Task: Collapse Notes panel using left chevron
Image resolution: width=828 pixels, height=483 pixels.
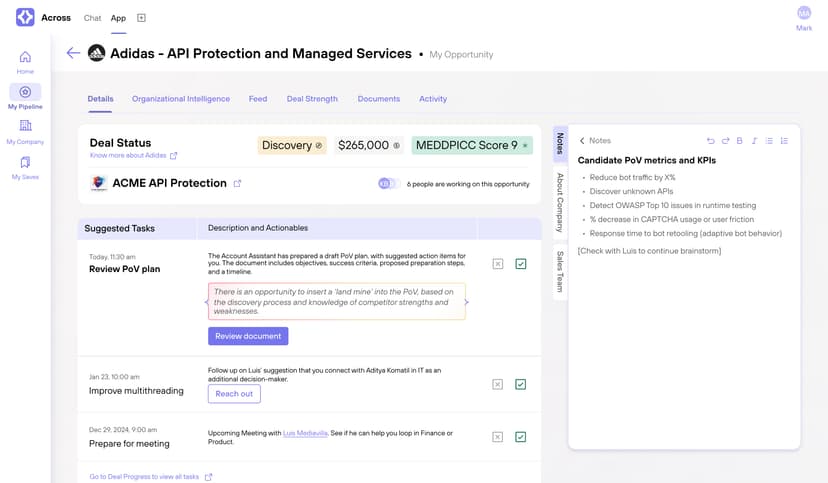Action: [582, 141]
